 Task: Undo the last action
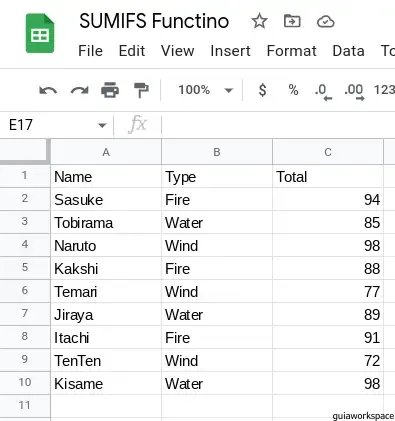tap(48, 90)
